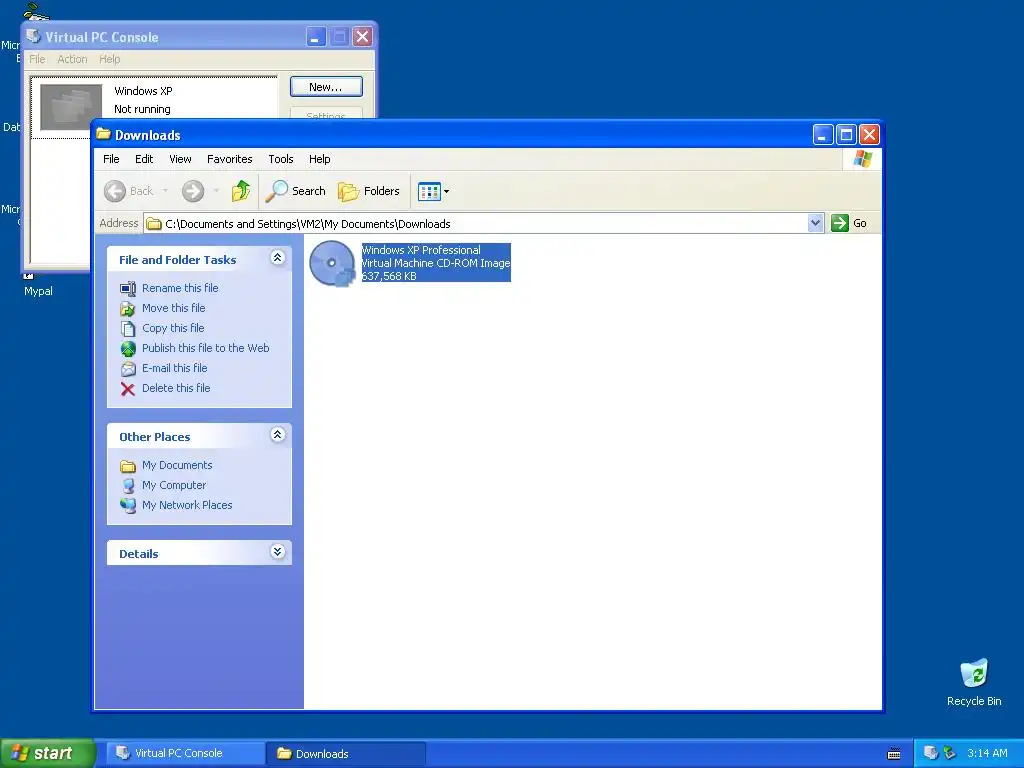Open the View menu

click(180, 159)
